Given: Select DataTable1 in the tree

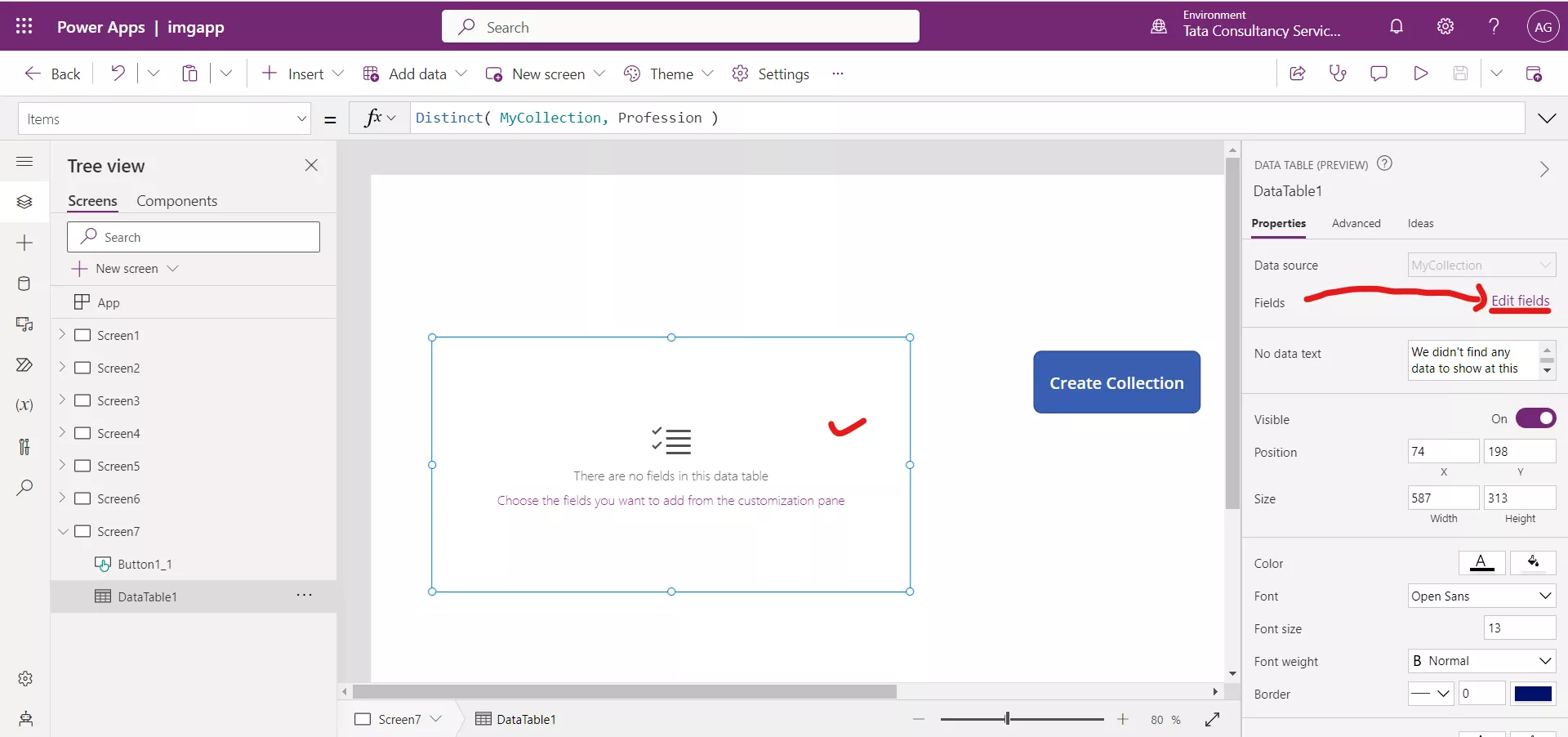Looking at the screenshot, I should click(x=194, y=596).
